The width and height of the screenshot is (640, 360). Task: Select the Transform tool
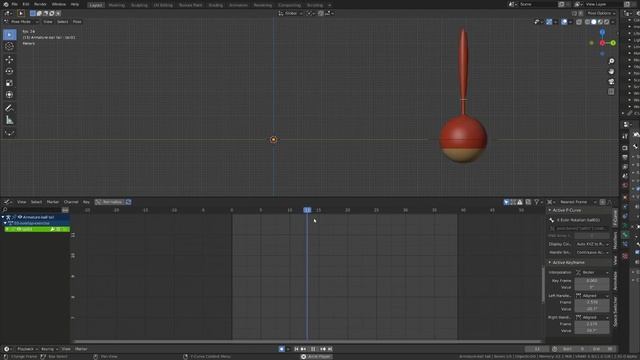[x=9, y=95]
